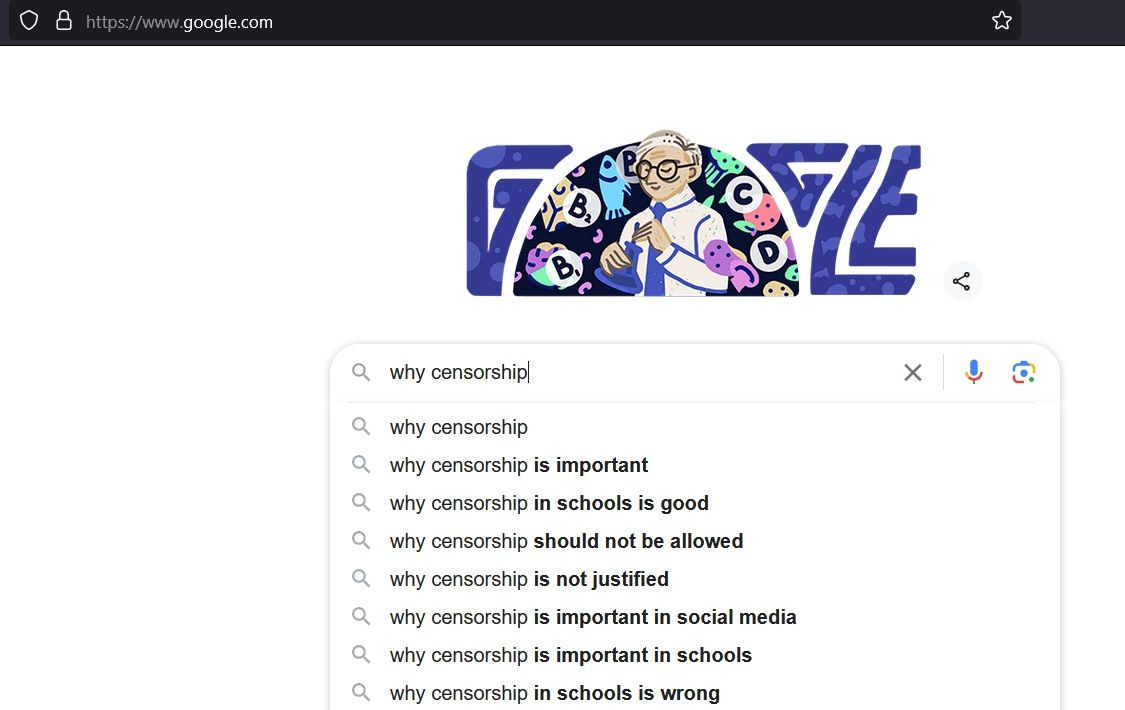Screen dimensions: 1125x710
Task: Click the padlock icon in the address bar
Action: click(x=64, y=20)
